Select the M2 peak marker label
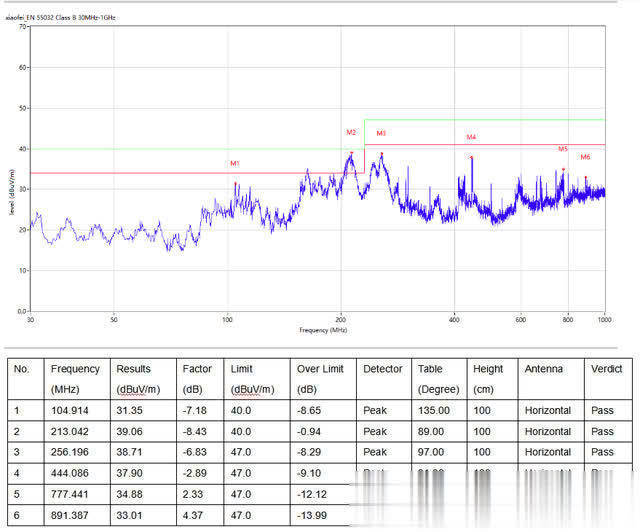 tap(351, 132)
